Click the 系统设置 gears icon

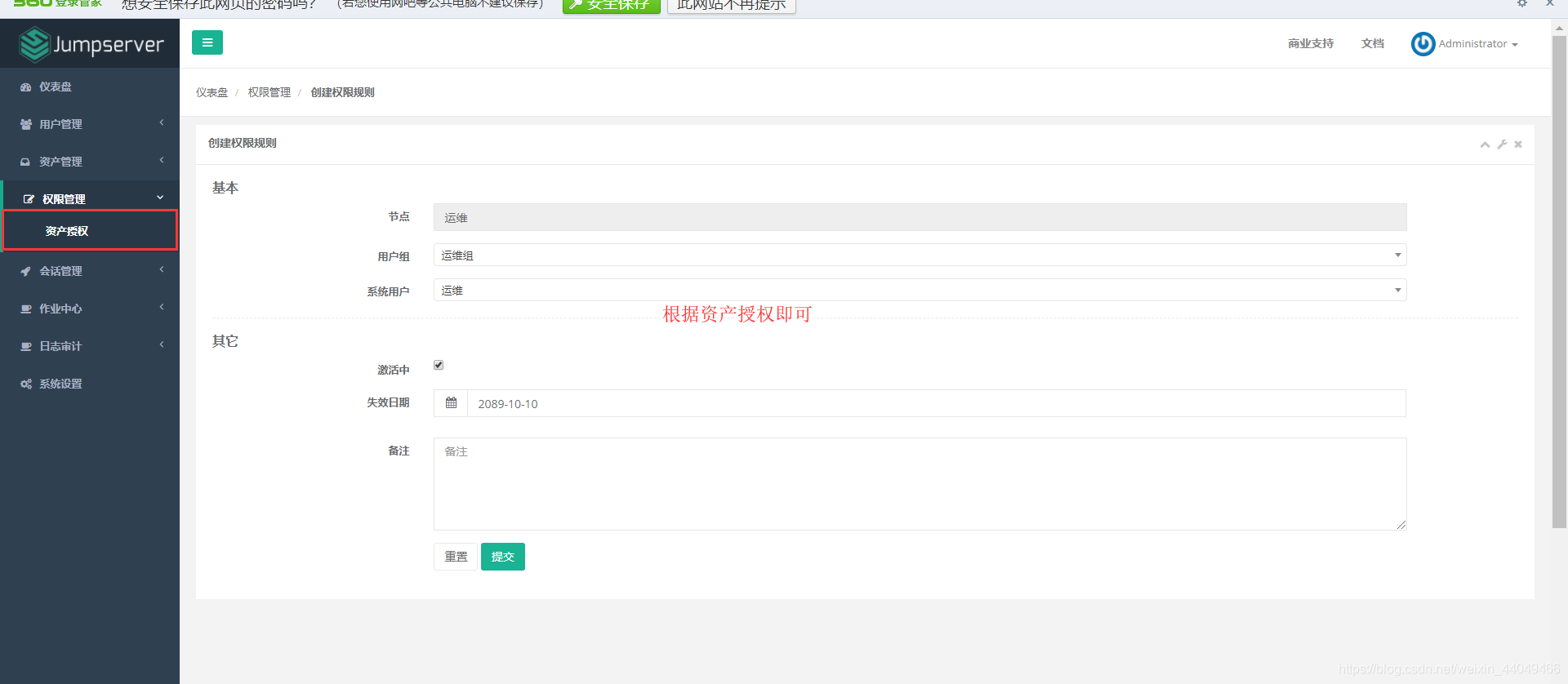tap(26, 384)
